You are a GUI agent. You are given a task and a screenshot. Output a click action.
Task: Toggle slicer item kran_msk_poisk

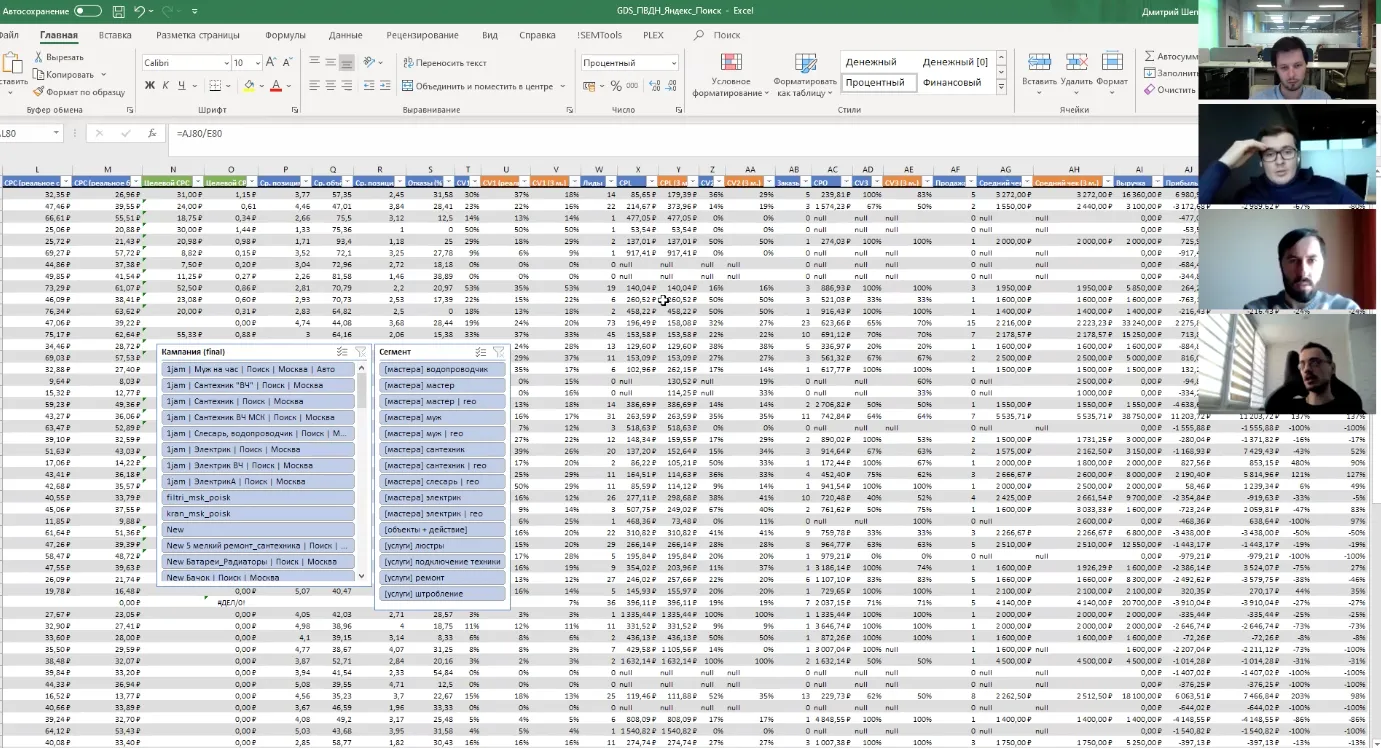tap(258, 513)
